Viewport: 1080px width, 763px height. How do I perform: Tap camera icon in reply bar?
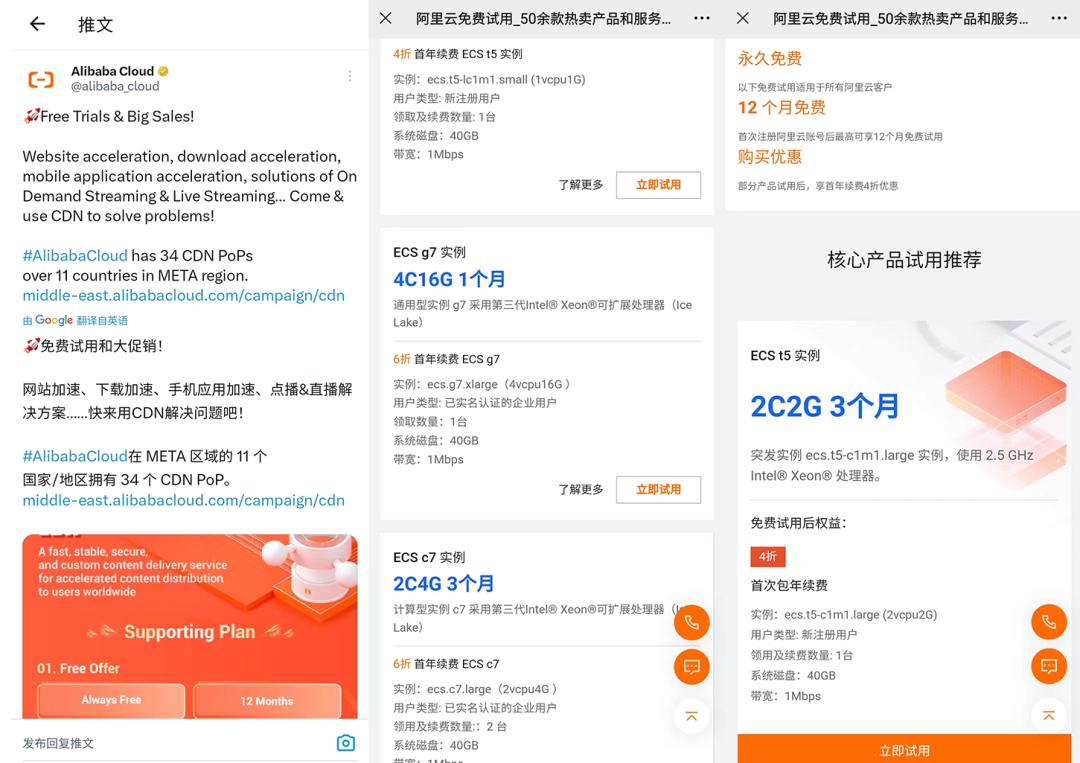(x=346, y=743)
